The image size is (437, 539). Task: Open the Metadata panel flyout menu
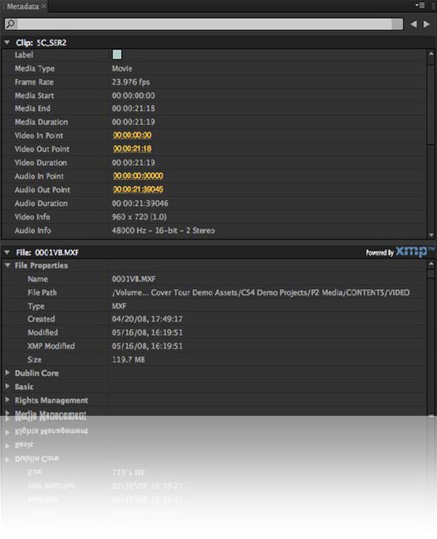(x=420, y=5)
